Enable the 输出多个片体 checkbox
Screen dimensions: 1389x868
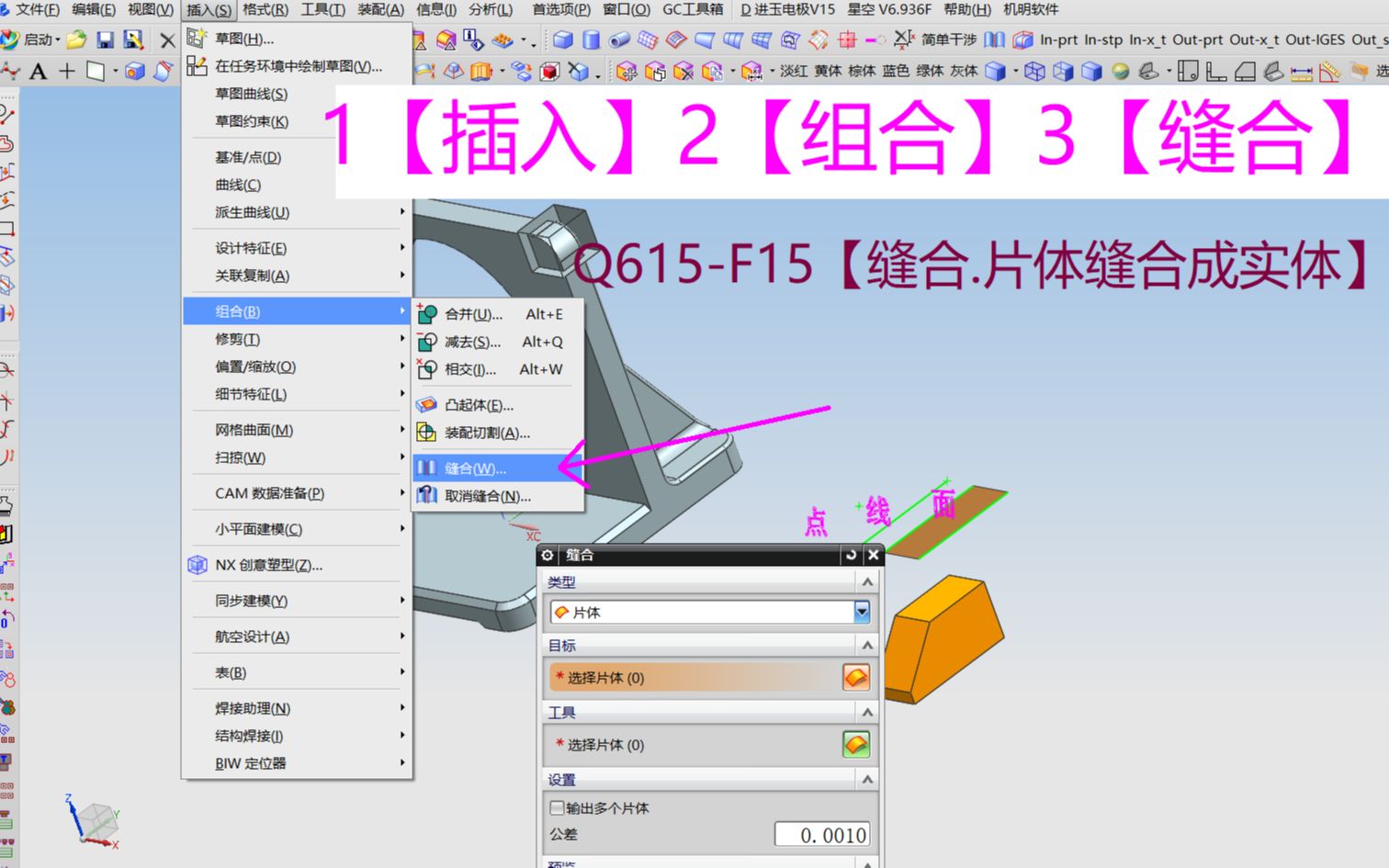tap(557, 808)
